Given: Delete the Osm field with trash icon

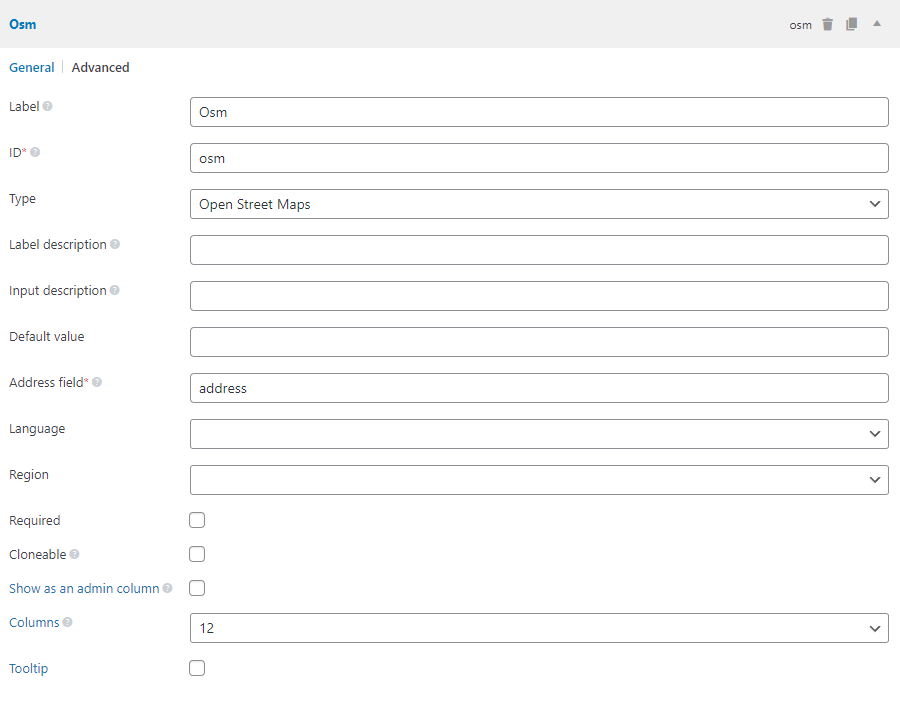Looking at the screenshot, I should [827, 24].
